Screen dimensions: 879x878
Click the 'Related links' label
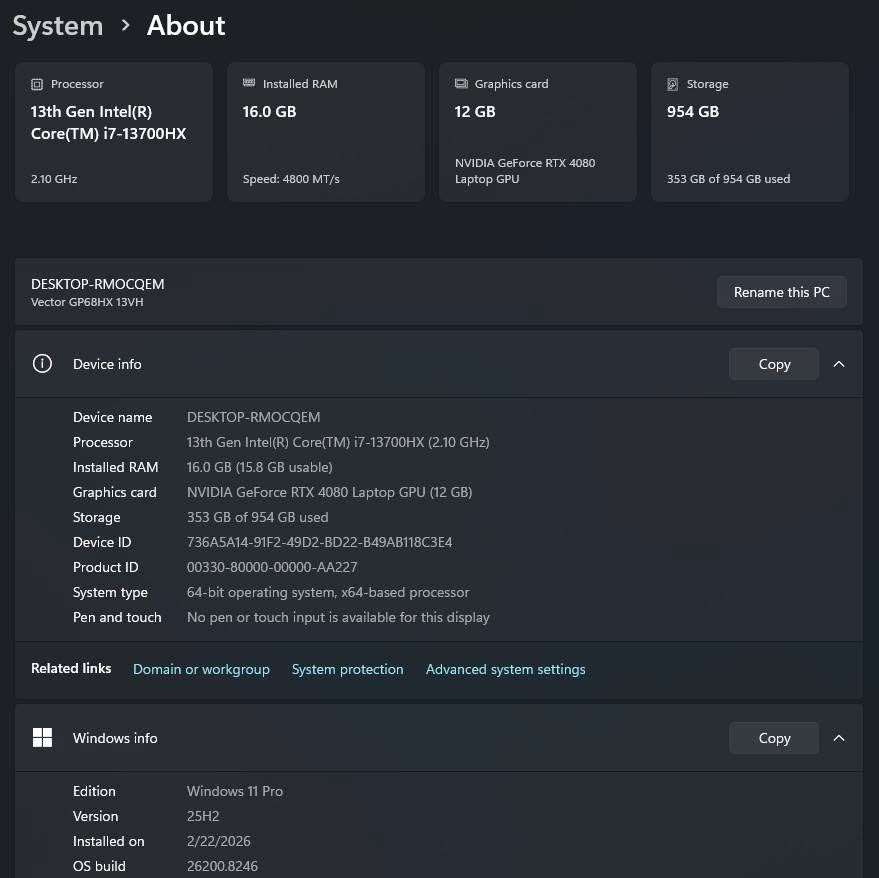tap(71, 668)
